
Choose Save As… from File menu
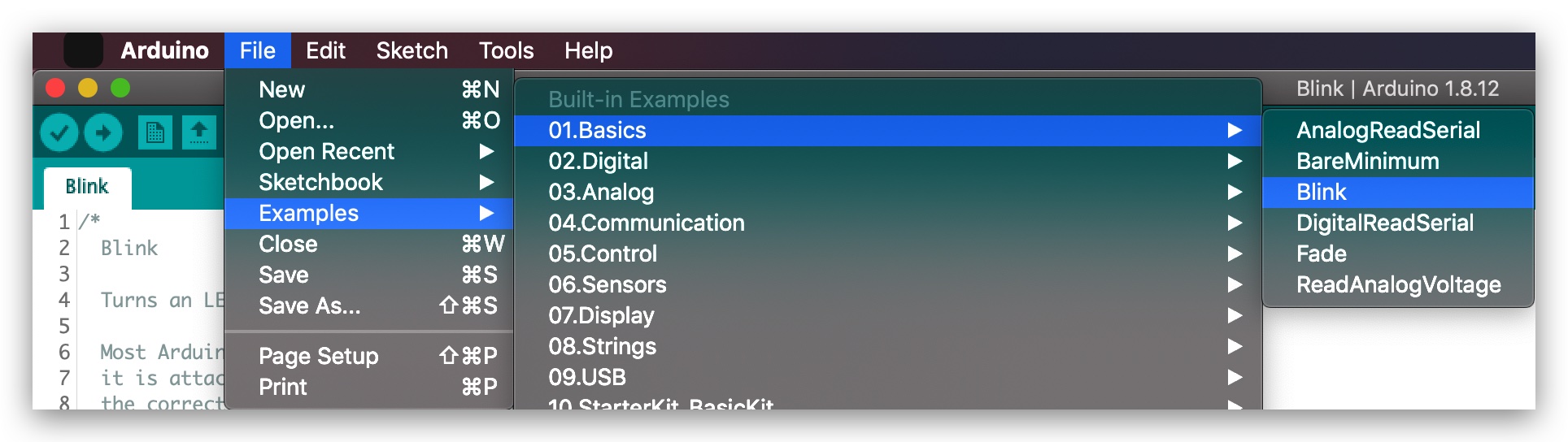(x=369, y=306)
